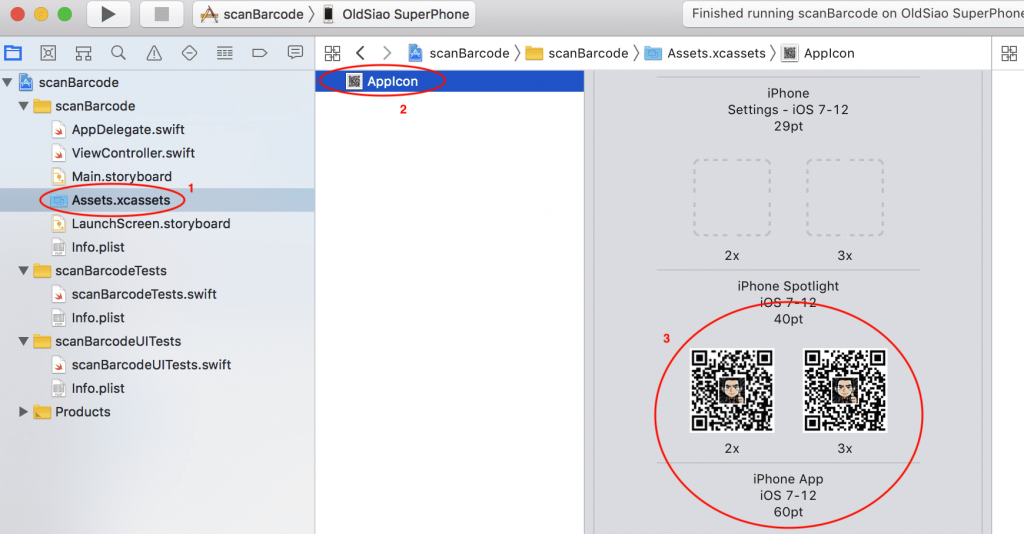The image size is (1024, 534).
Task: Select the AppIcon asset in the list
Action: click(449, 81)
